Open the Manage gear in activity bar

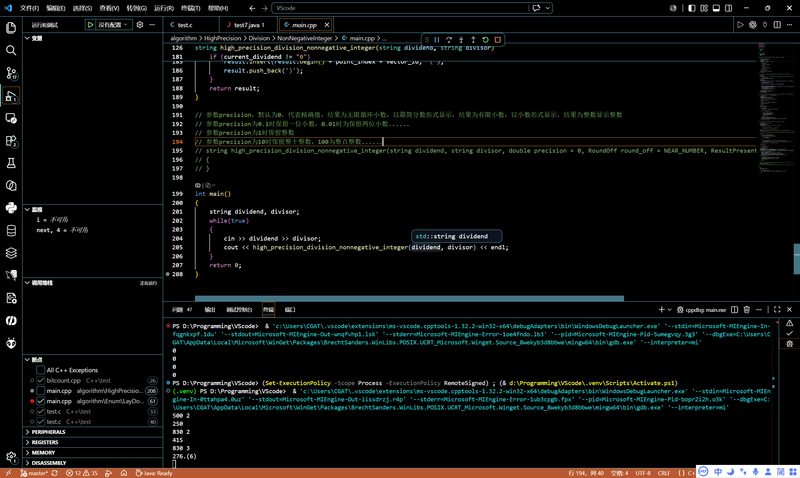(x=11, y=457)
